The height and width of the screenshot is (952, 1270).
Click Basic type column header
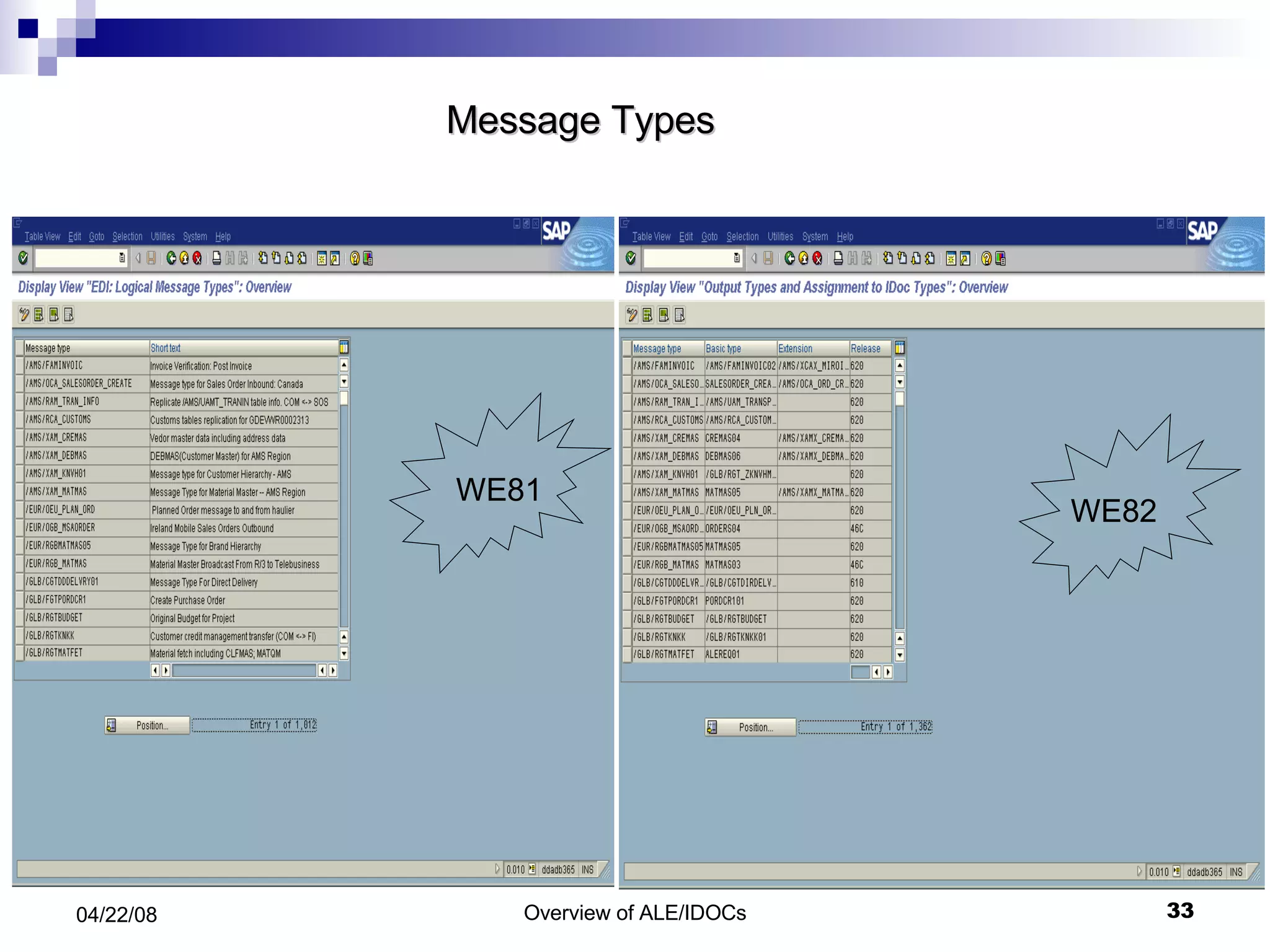(x=740, y=348)
